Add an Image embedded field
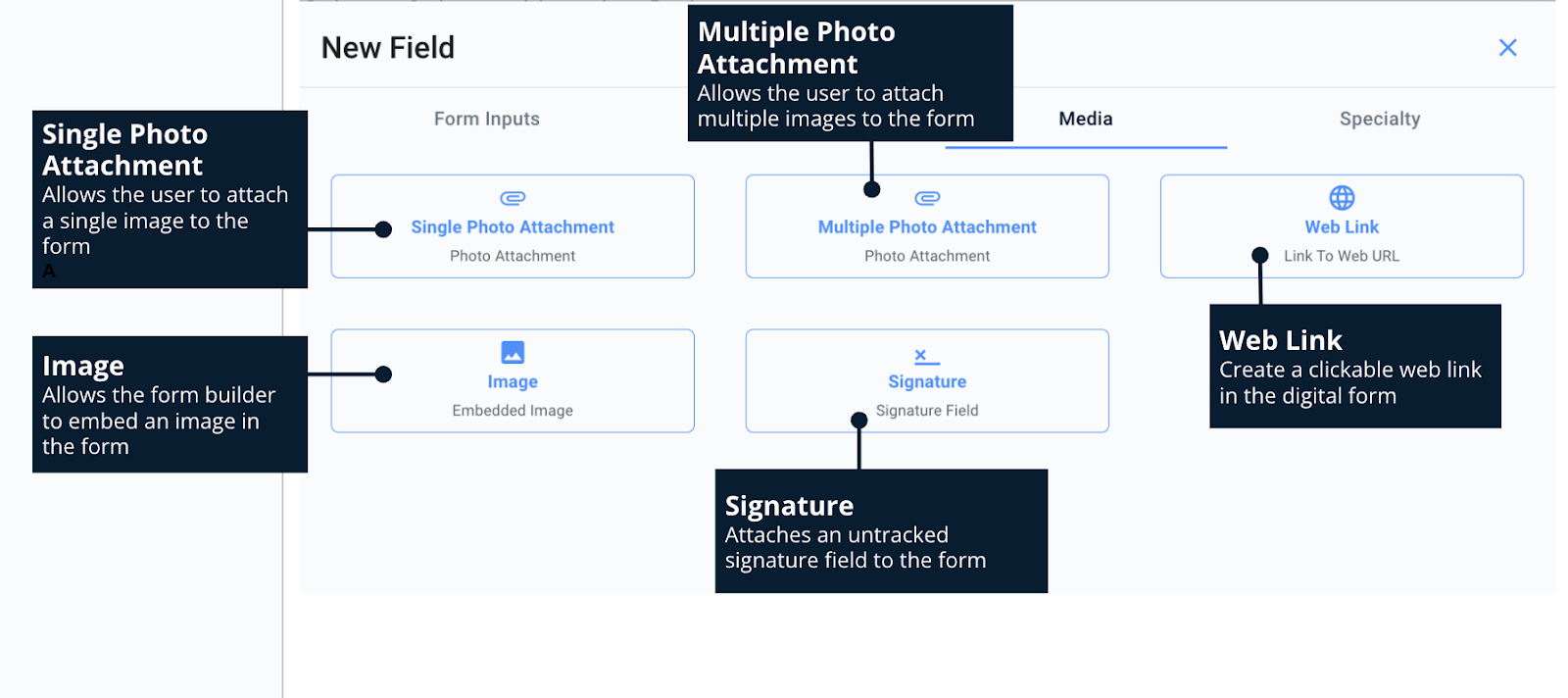 click(x=512, y=381)
